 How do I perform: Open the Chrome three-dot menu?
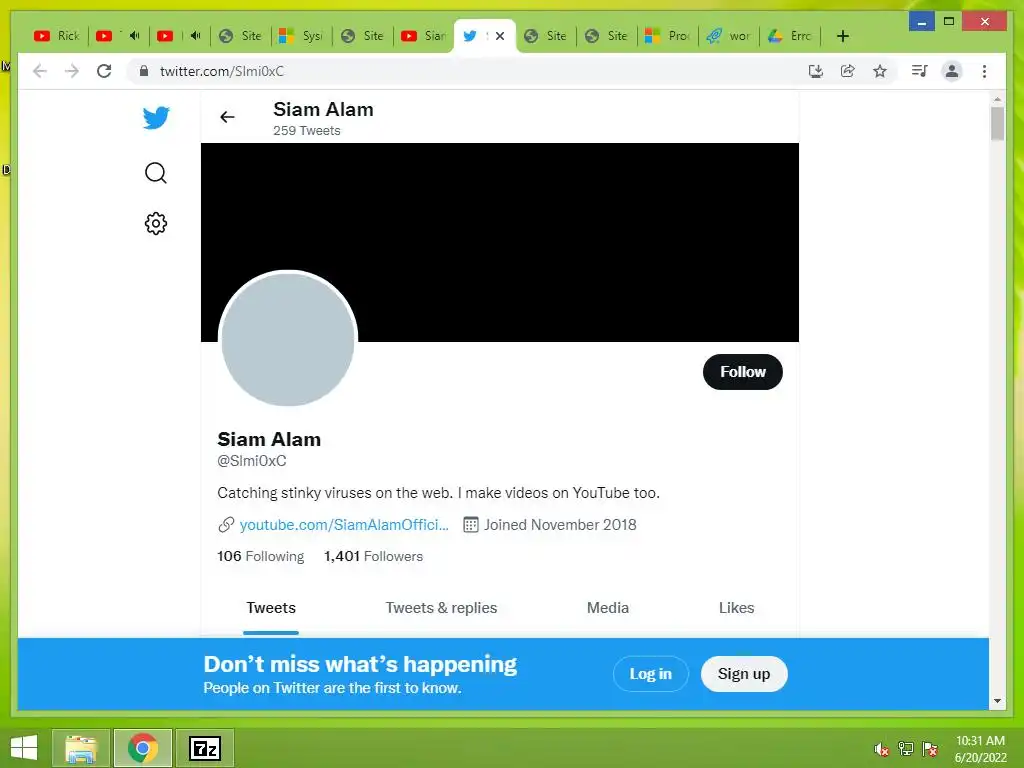pyautogui.click(x=984, y=71)
